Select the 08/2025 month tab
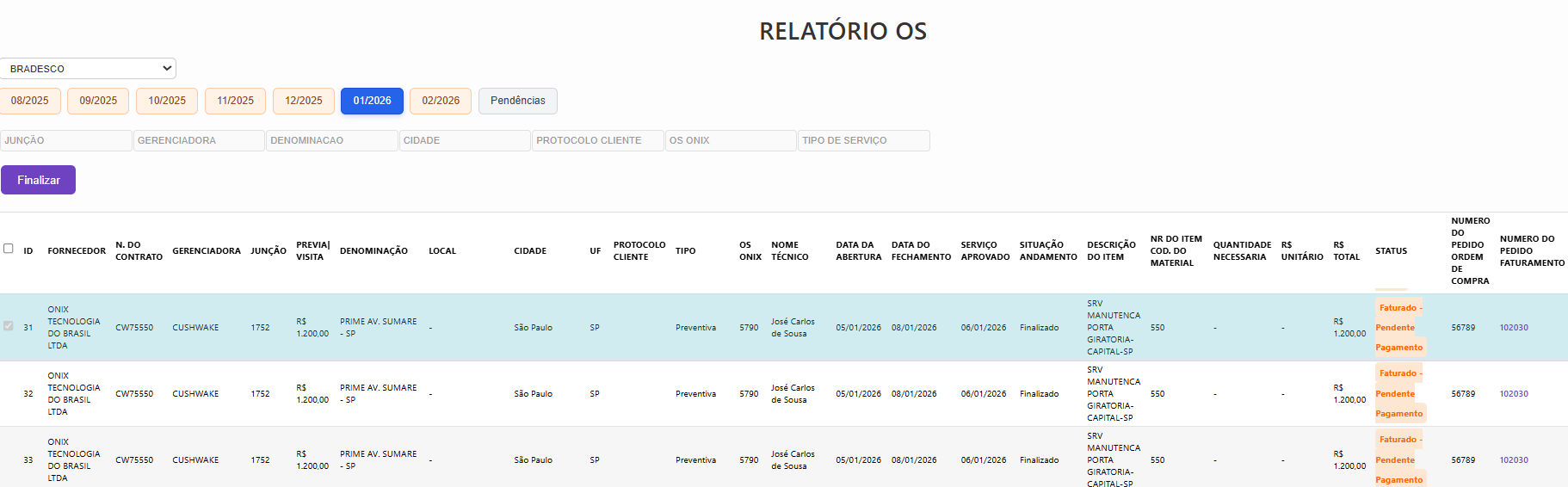 tap(30, 101)
